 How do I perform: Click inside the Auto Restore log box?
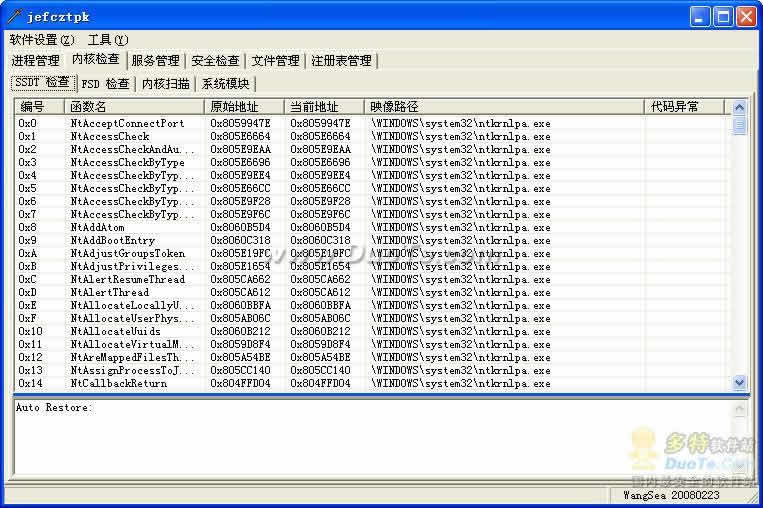click(373, 437)
